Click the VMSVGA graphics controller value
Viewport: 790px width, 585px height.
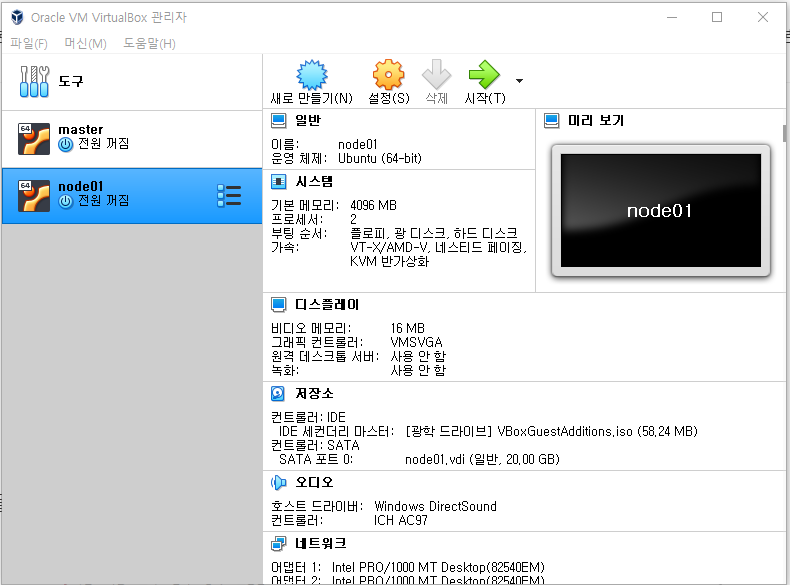tap(416, 343)
